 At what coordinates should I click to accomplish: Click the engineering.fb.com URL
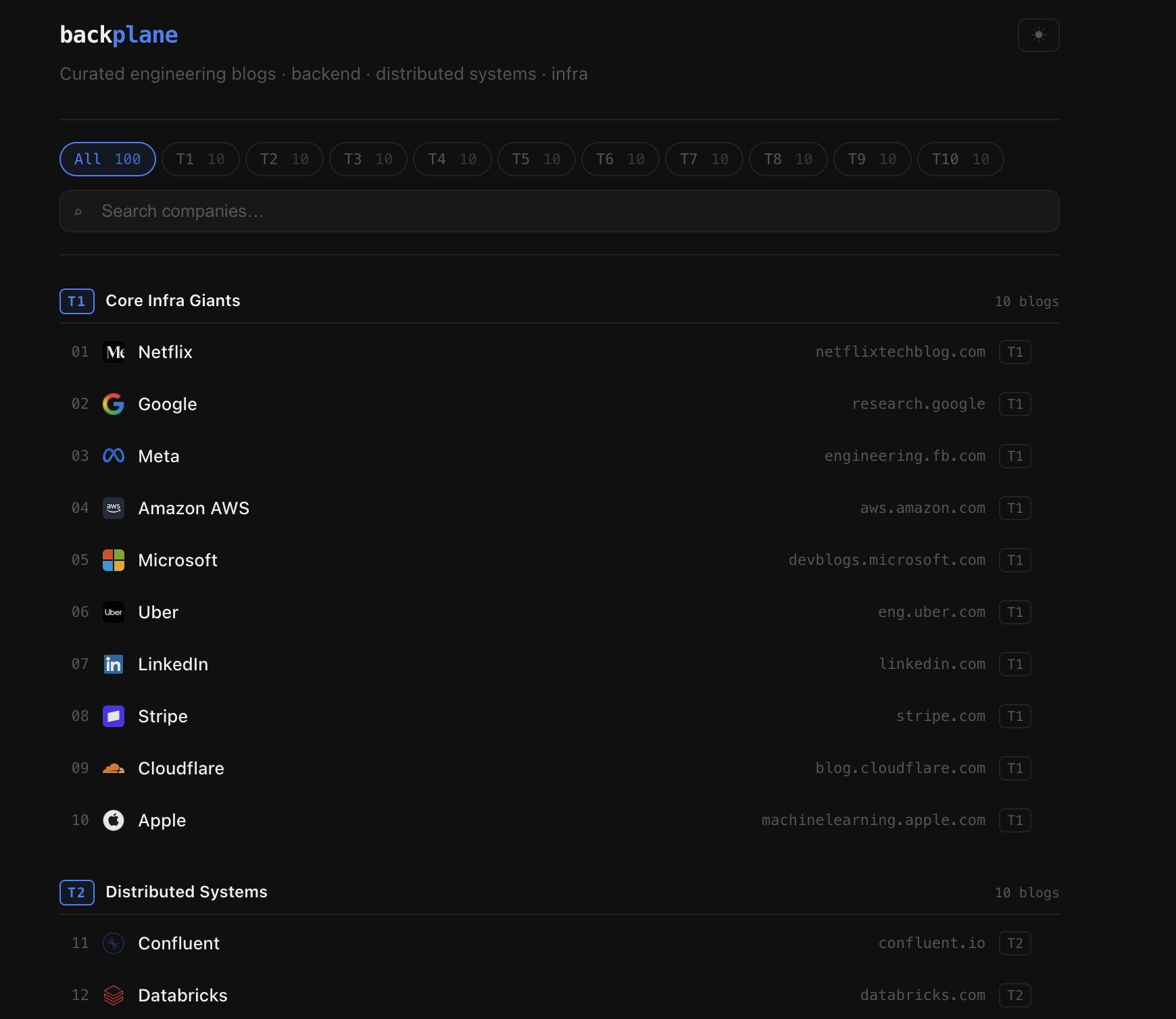(x=905, y=456)
